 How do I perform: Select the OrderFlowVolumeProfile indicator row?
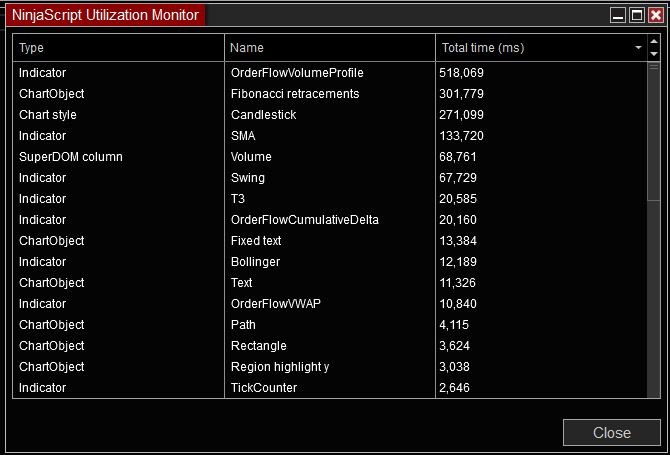pyautogui.click(x=297, y=73)
